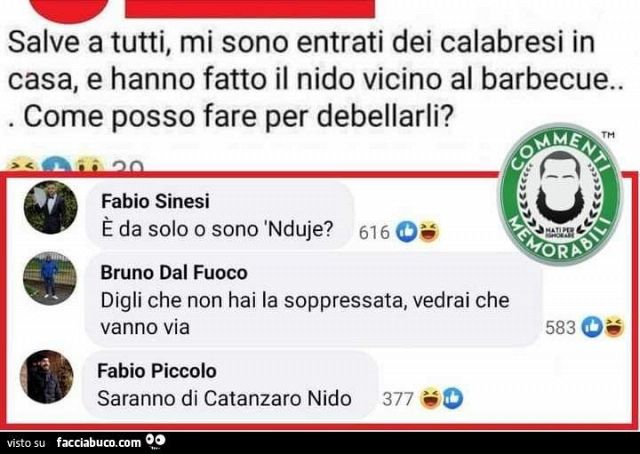This screenshot has width=640, height=454.
Task: Click the post's reaction emojis summary
Action: 76,165
